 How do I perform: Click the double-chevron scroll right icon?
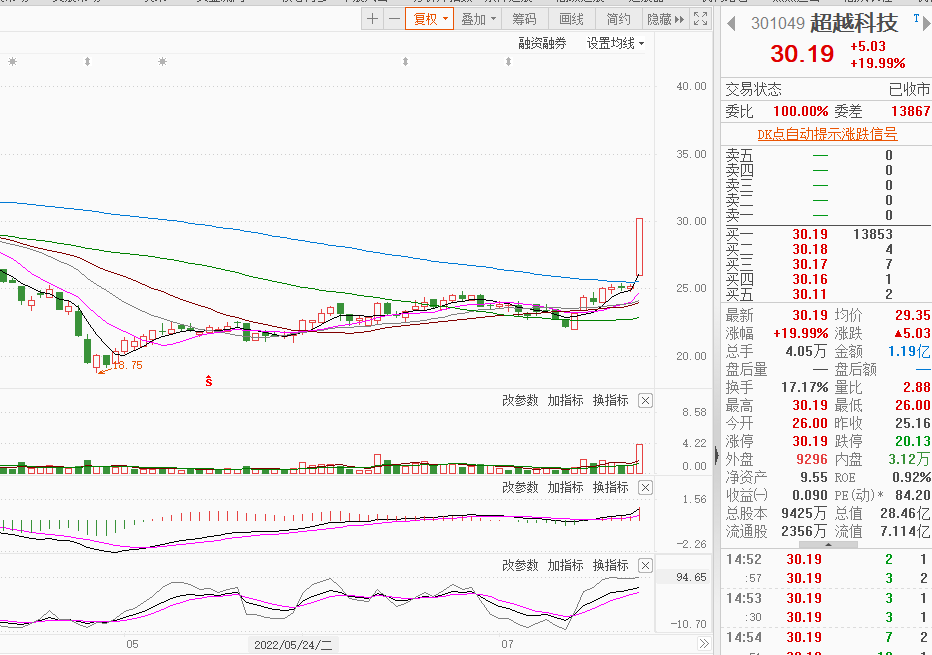(x=704, y=644)
